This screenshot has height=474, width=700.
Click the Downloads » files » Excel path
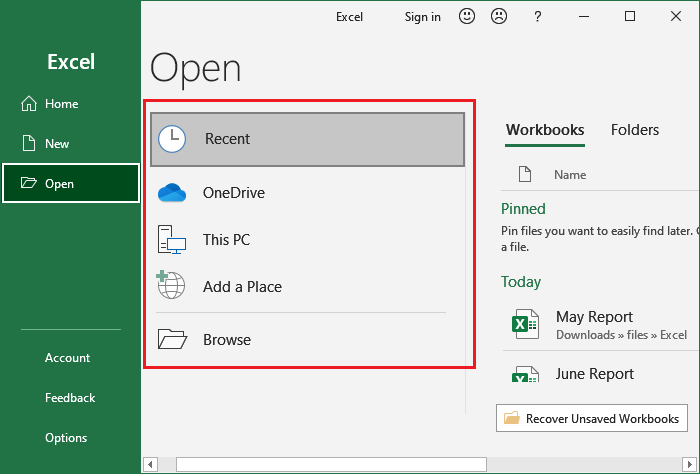(621, 335)
